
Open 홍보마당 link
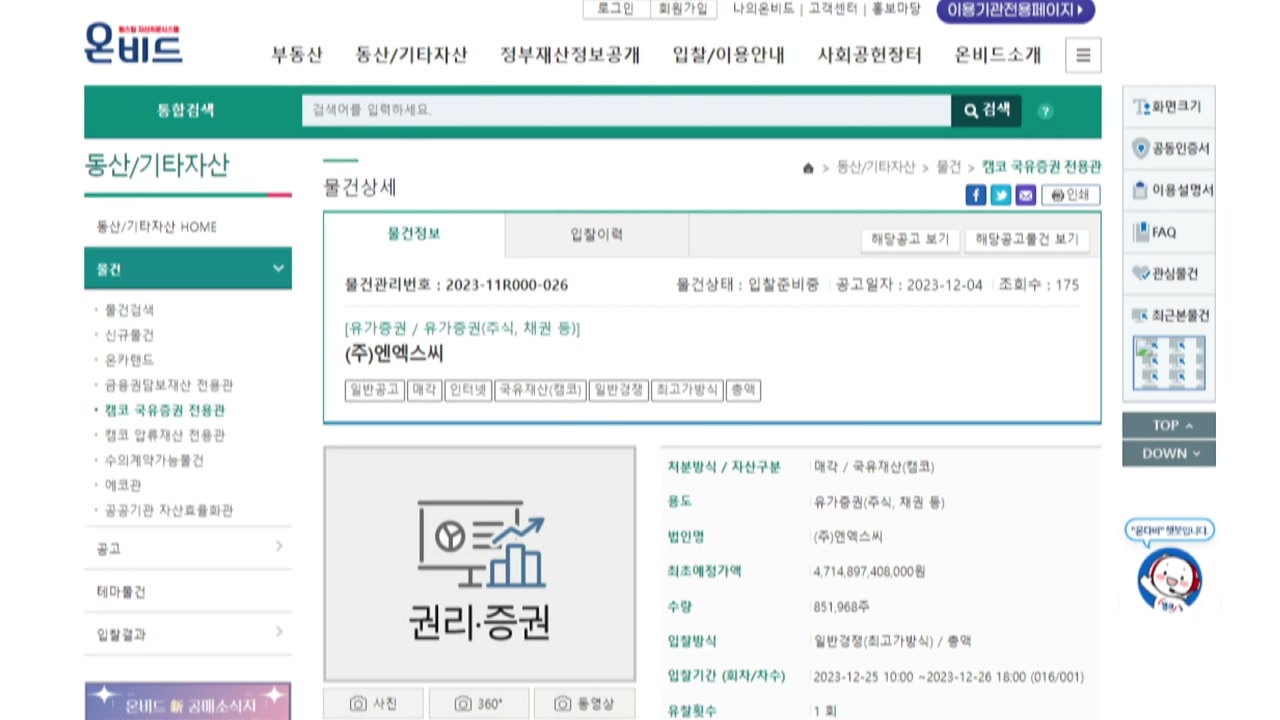pos(896,9)
